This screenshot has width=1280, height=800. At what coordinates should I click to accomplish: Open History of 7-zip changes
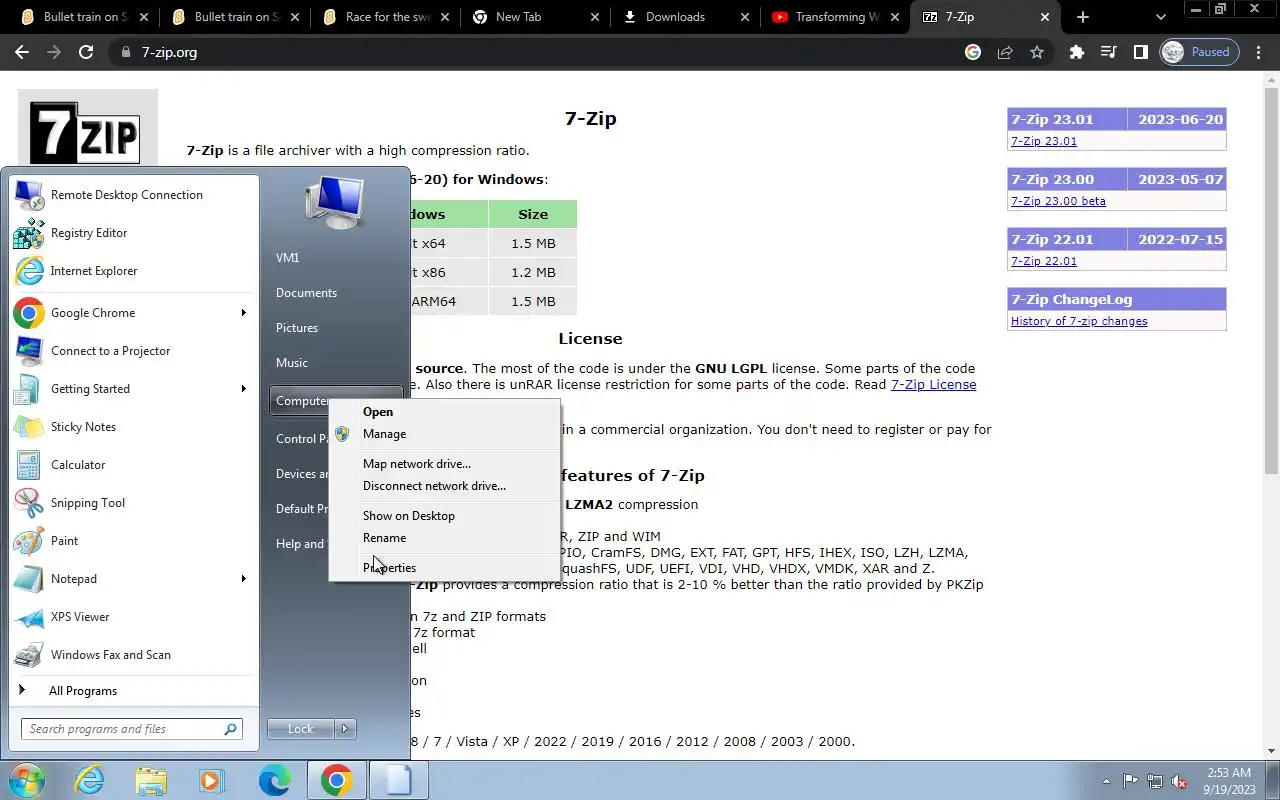click(1079, 321)
